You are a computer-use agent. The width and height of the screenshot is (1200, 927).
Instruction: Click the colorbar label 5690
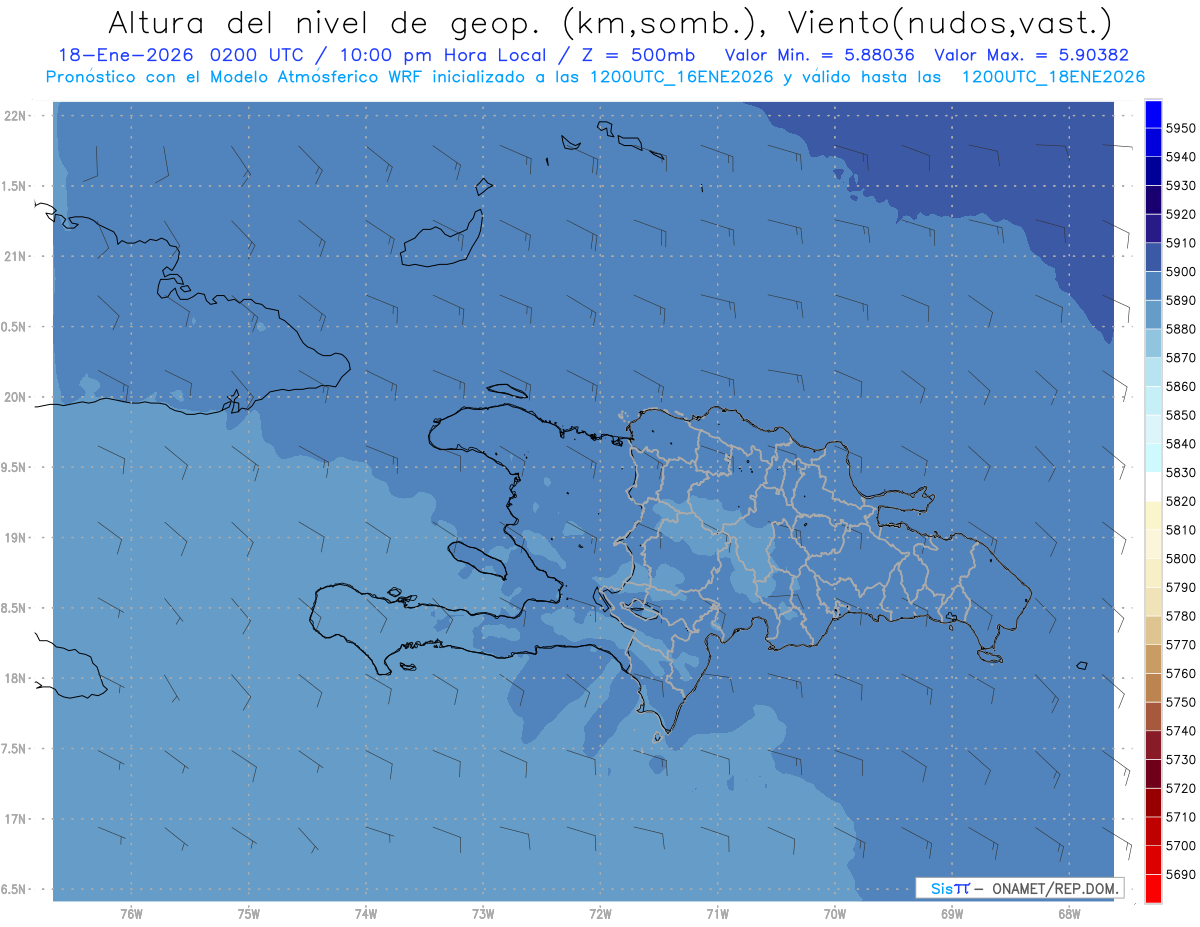[x=1180, y=875]
